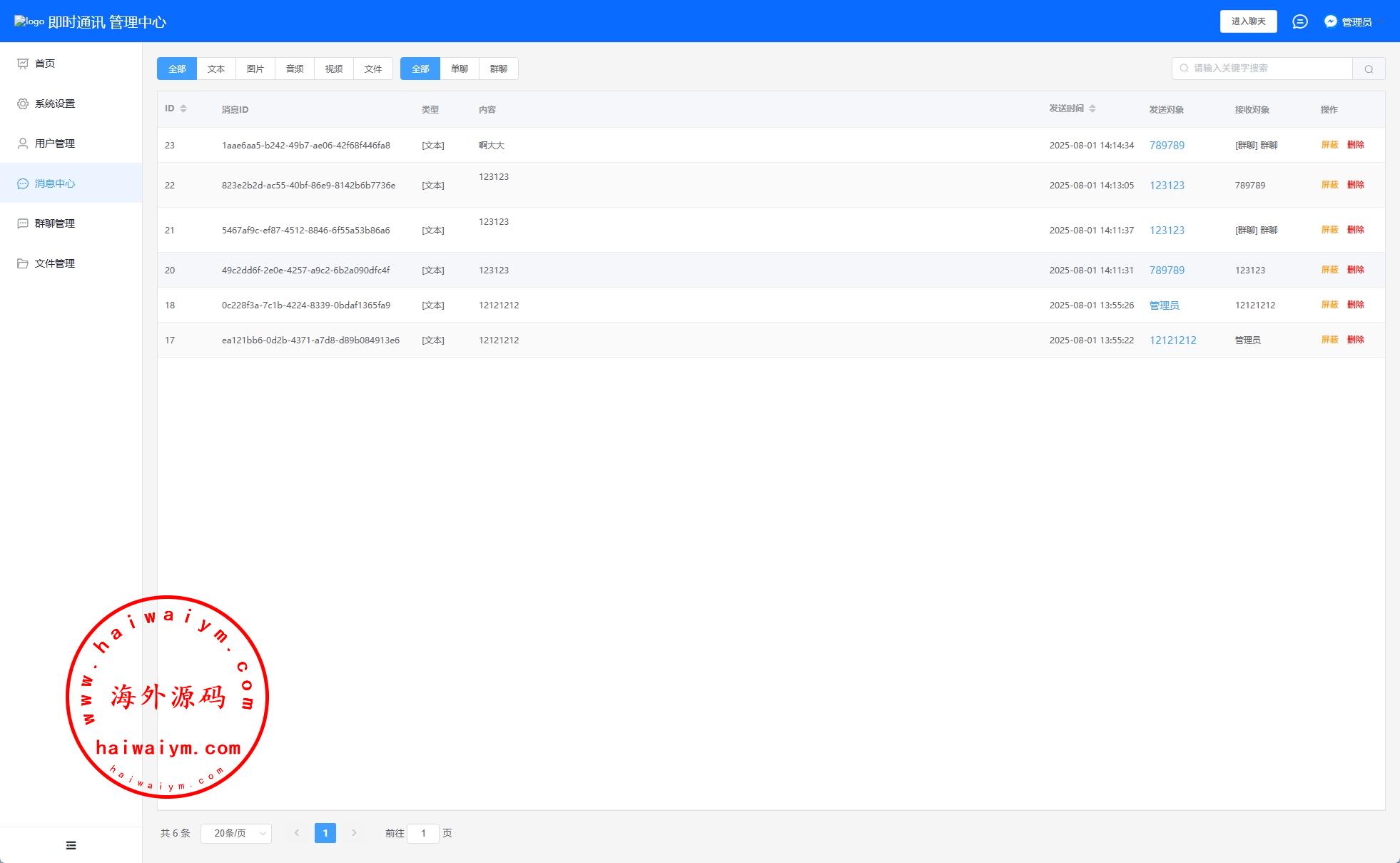Sort by 发送时间 column arrows
The height and width of the screenshot is (863, 1400).
point(1092,108)
